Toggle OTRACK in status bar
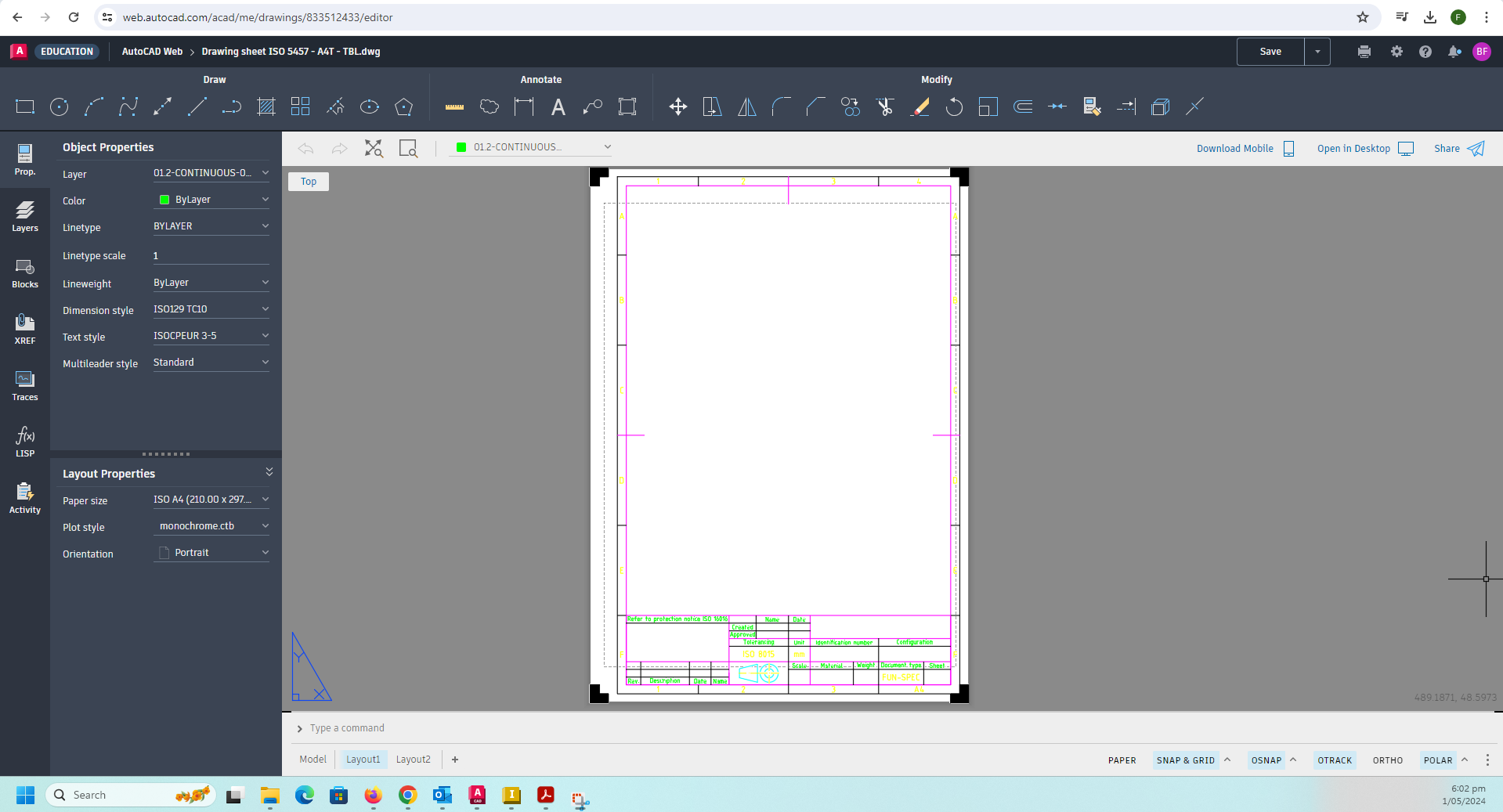This screenshot has width=1503, height=812. tap(1335, 760)
